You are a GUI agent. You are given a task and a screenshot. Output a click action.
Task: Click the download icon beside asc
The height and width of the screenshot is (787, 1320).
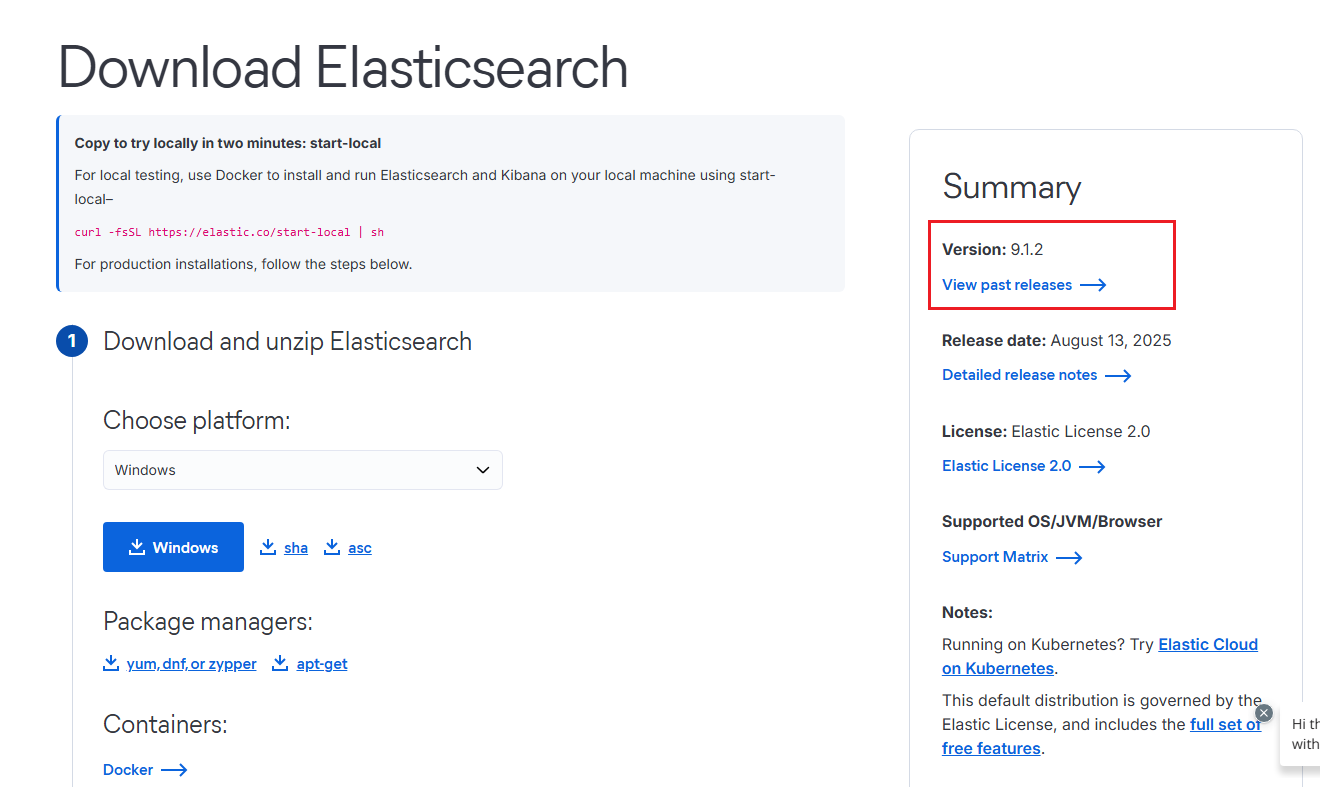point(332,547)
